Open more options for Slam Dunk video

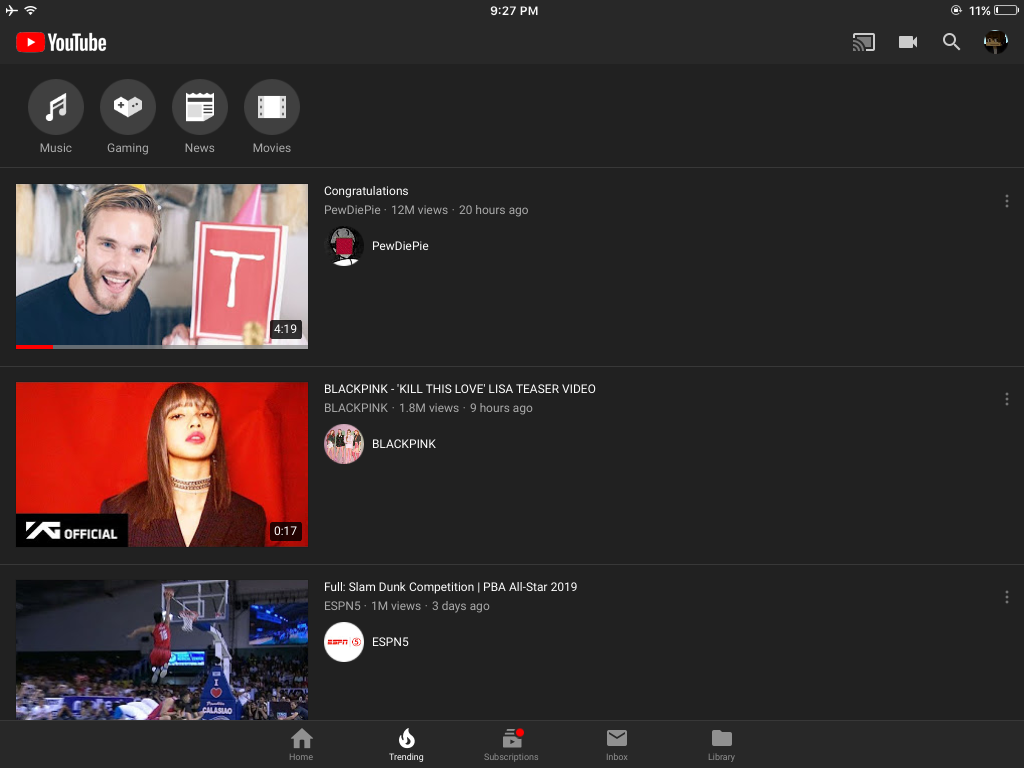coord(1006,597)
